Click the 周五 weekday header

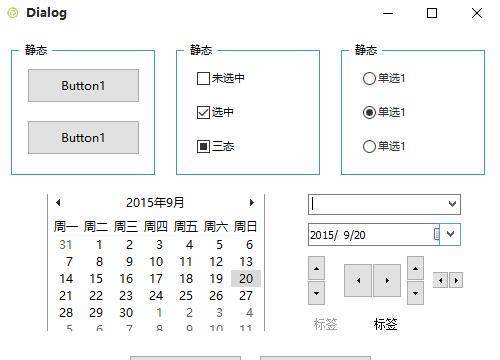coord(186,227)
